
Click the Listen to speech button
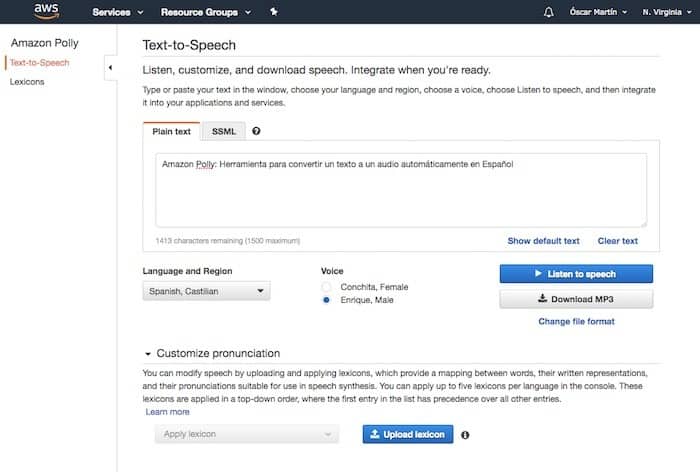(x=576, y=274)
